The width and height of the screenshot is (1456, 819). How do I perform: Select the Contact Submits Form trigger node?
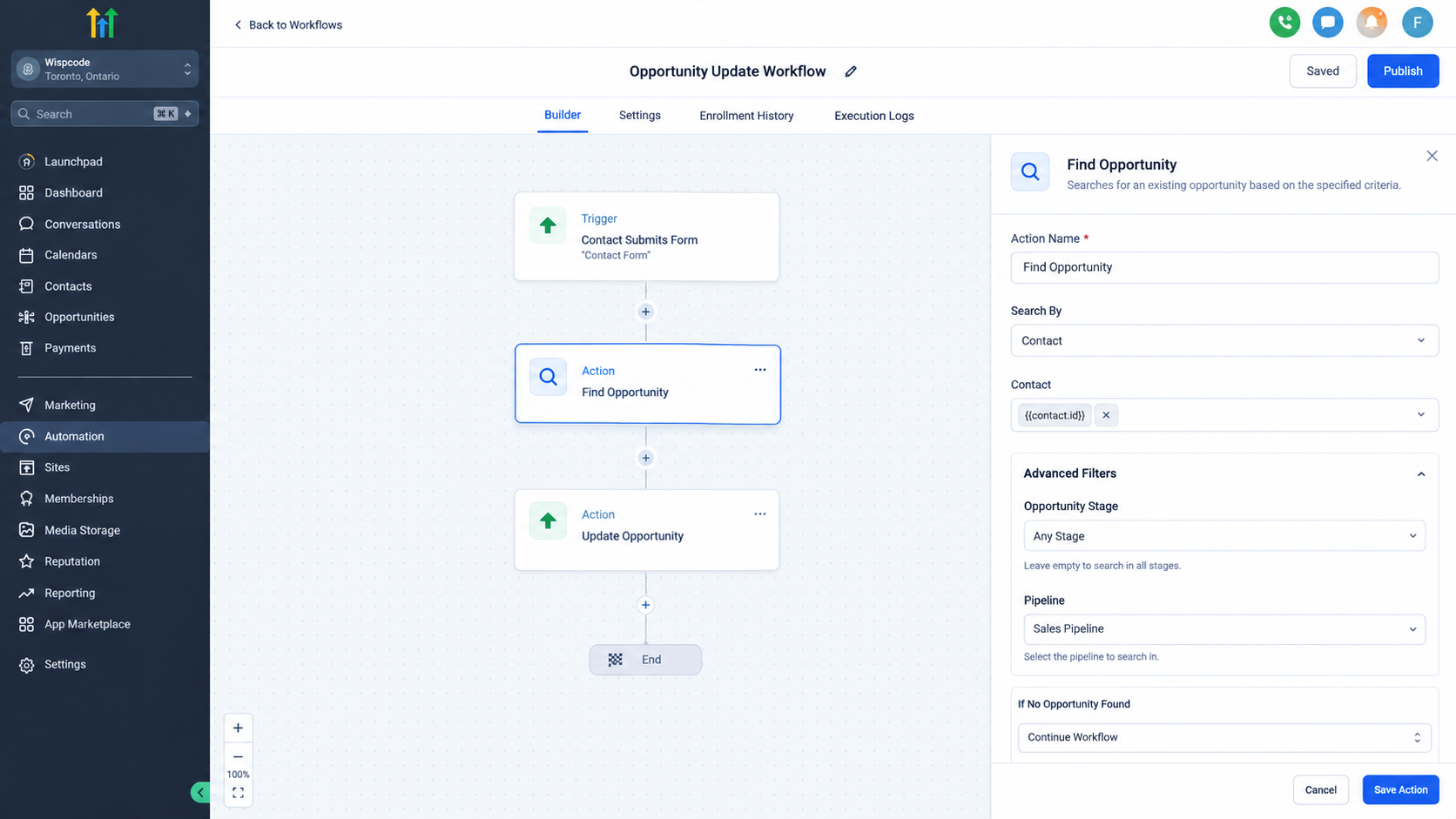[646, 237]
